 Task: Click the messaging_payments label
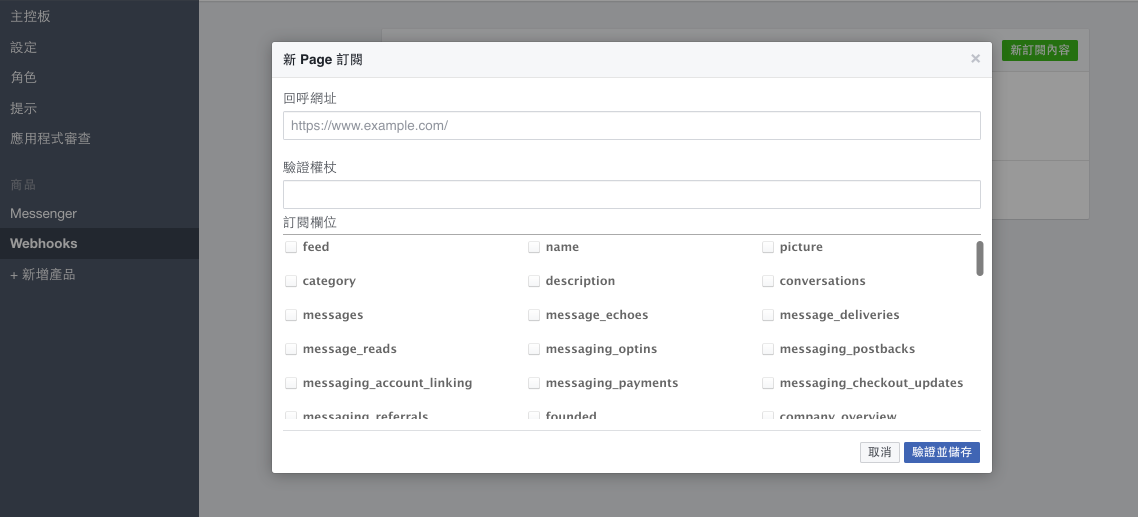click(612, 383)
